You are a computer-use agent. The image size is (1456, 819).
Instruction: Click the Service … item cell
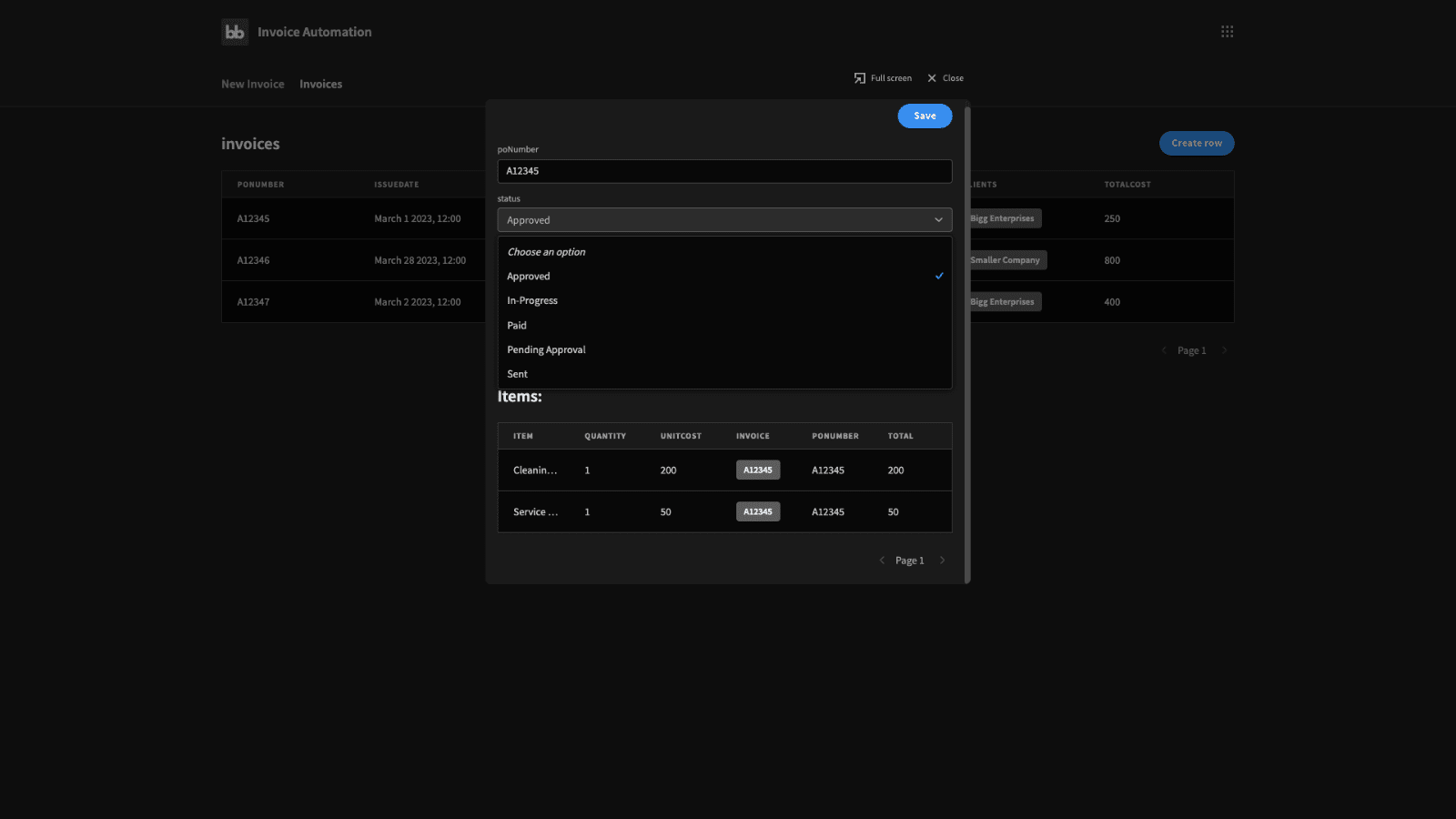click(536, 512)
